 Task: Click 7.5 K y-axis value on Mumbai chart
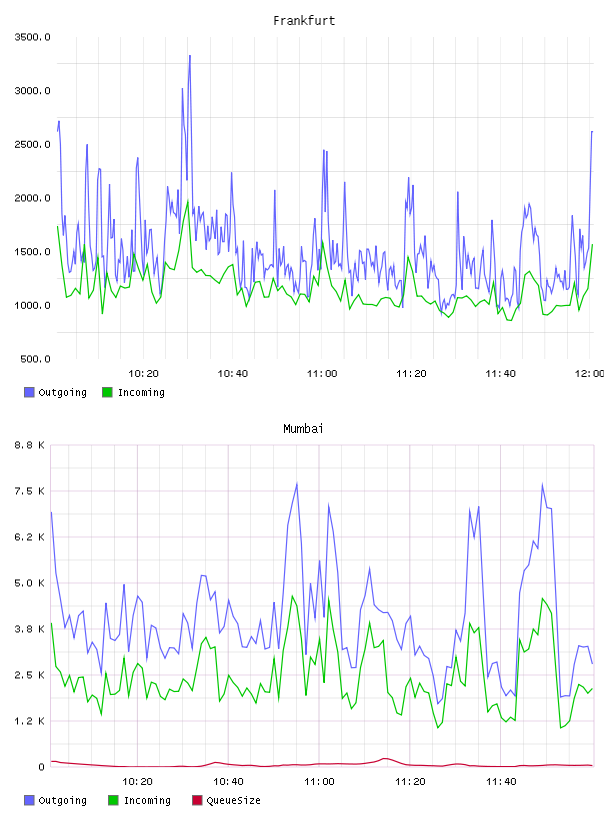(x=29, y=491)
